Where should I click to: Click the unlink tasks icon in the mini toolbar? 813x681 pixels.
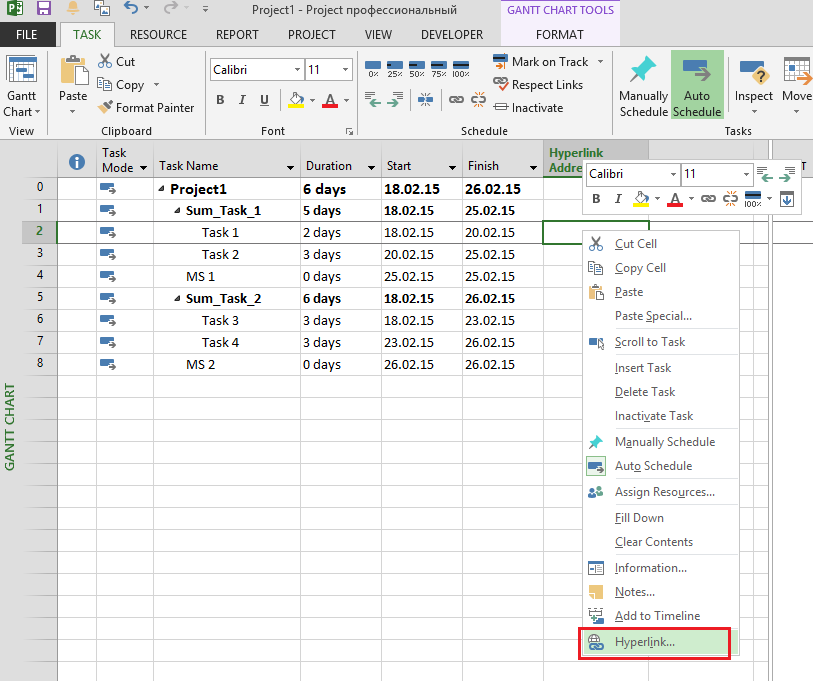coord(731,198)
